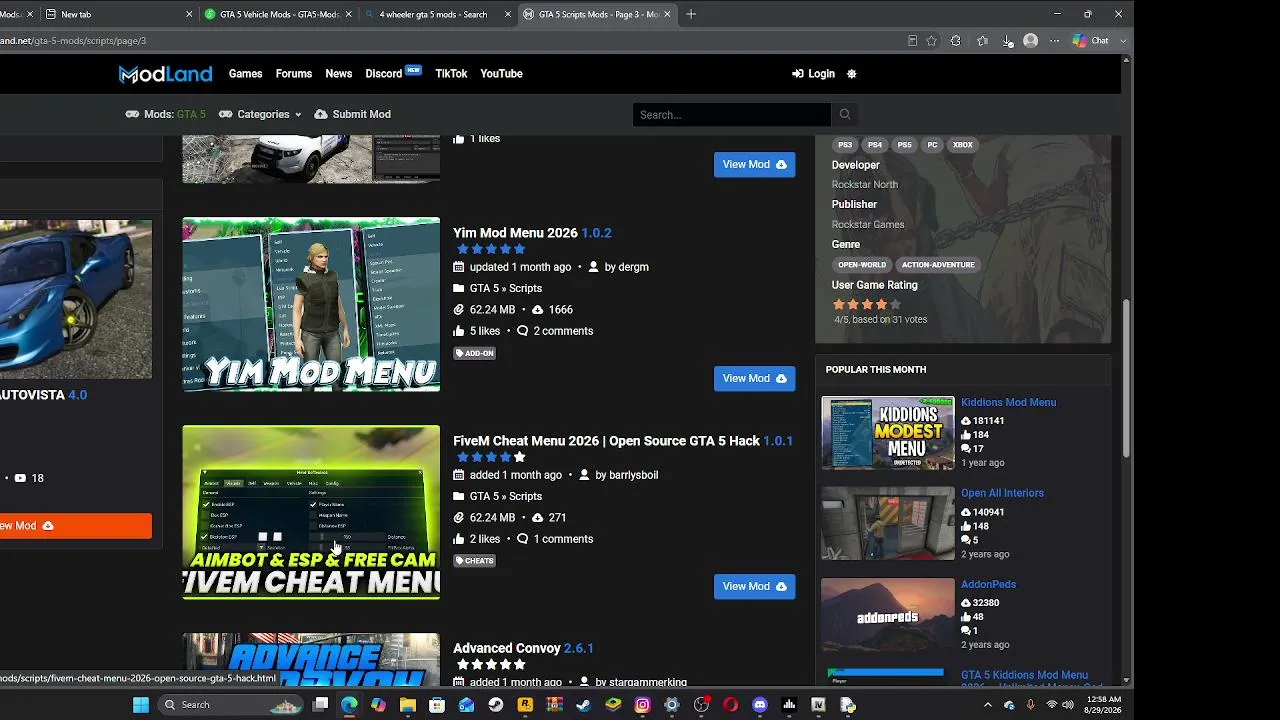The image size is (1280, 720).
Task: Open the TikTok menu link
Action: click(451, 74)
